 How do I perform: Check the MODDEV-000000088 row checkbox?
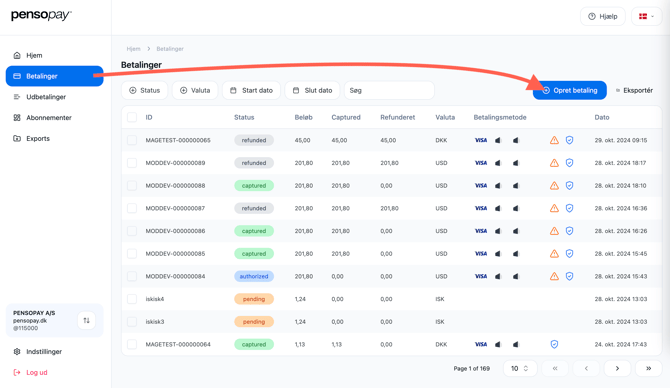coord(132,185)
